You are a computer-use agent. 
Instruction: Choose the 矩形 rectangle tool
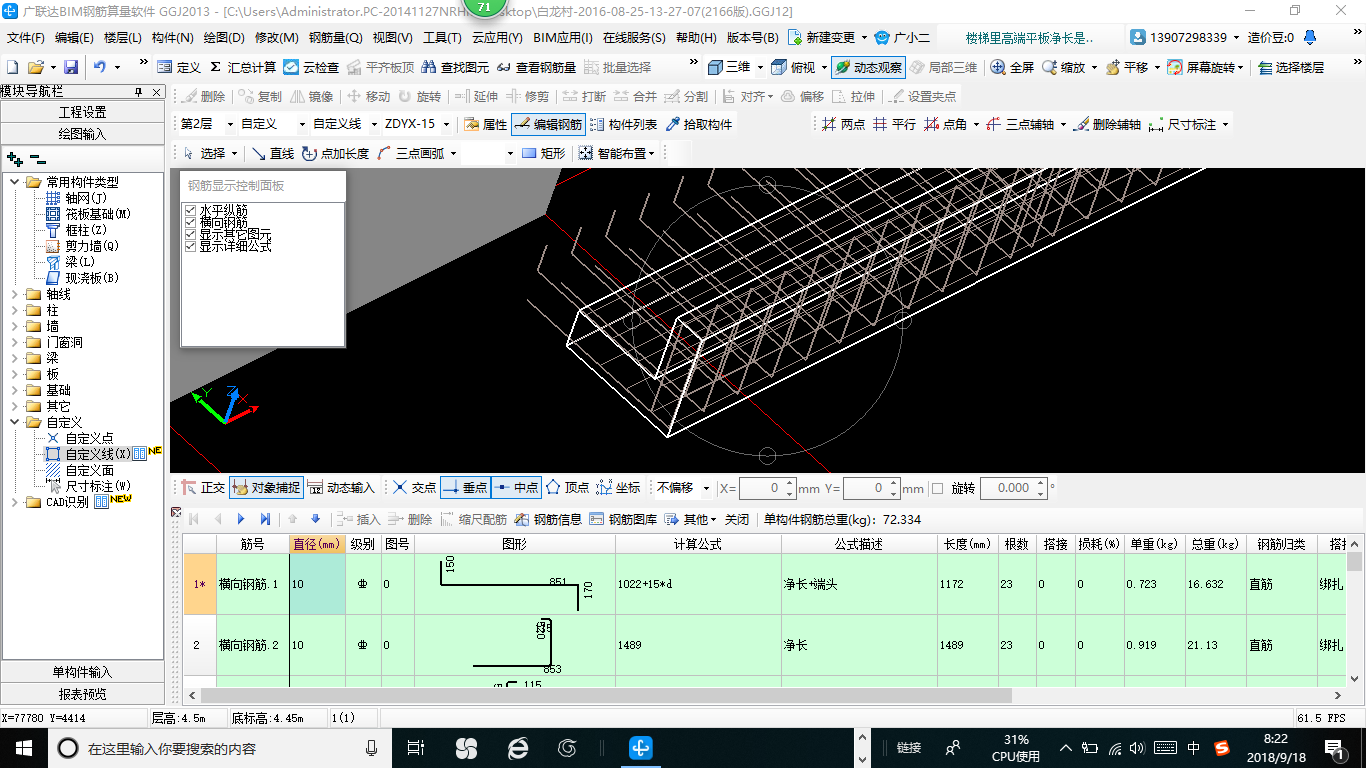(543, 153)
